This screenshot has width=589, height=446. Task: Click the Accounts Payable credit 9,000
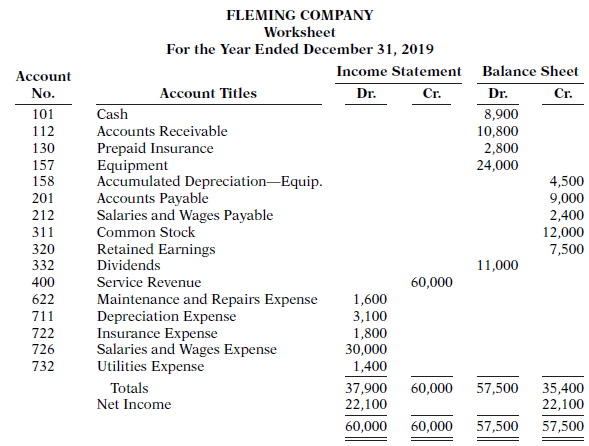tap(567, 198)
